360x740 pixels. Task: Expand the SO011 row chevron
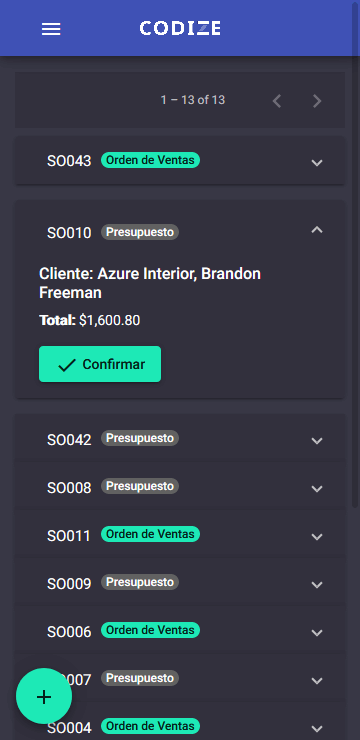point(317,537)
